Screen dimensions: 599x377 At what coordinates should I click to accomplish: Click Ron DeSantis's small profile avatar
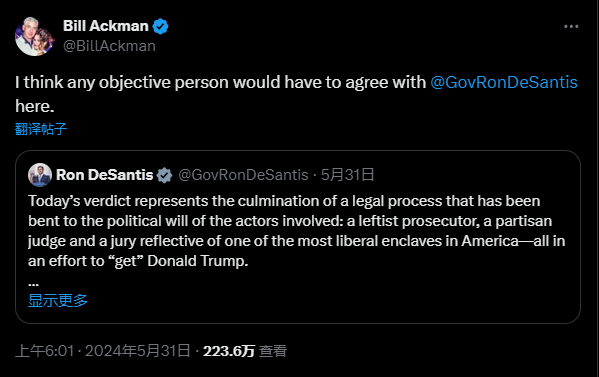coord(40,175)
